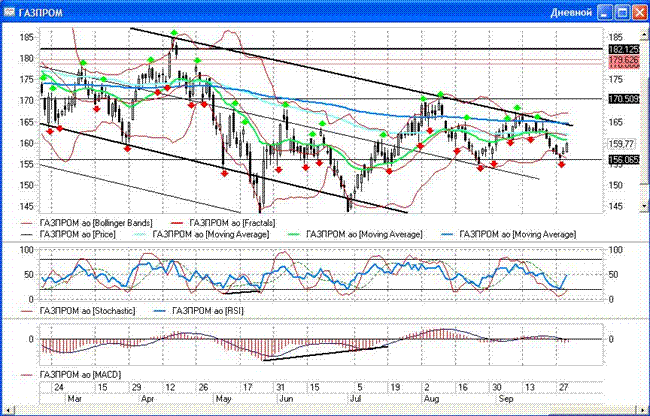Select the Stochastic legend entry
The width and height of the screenshot is (650, 416).
tap(79, 310)
